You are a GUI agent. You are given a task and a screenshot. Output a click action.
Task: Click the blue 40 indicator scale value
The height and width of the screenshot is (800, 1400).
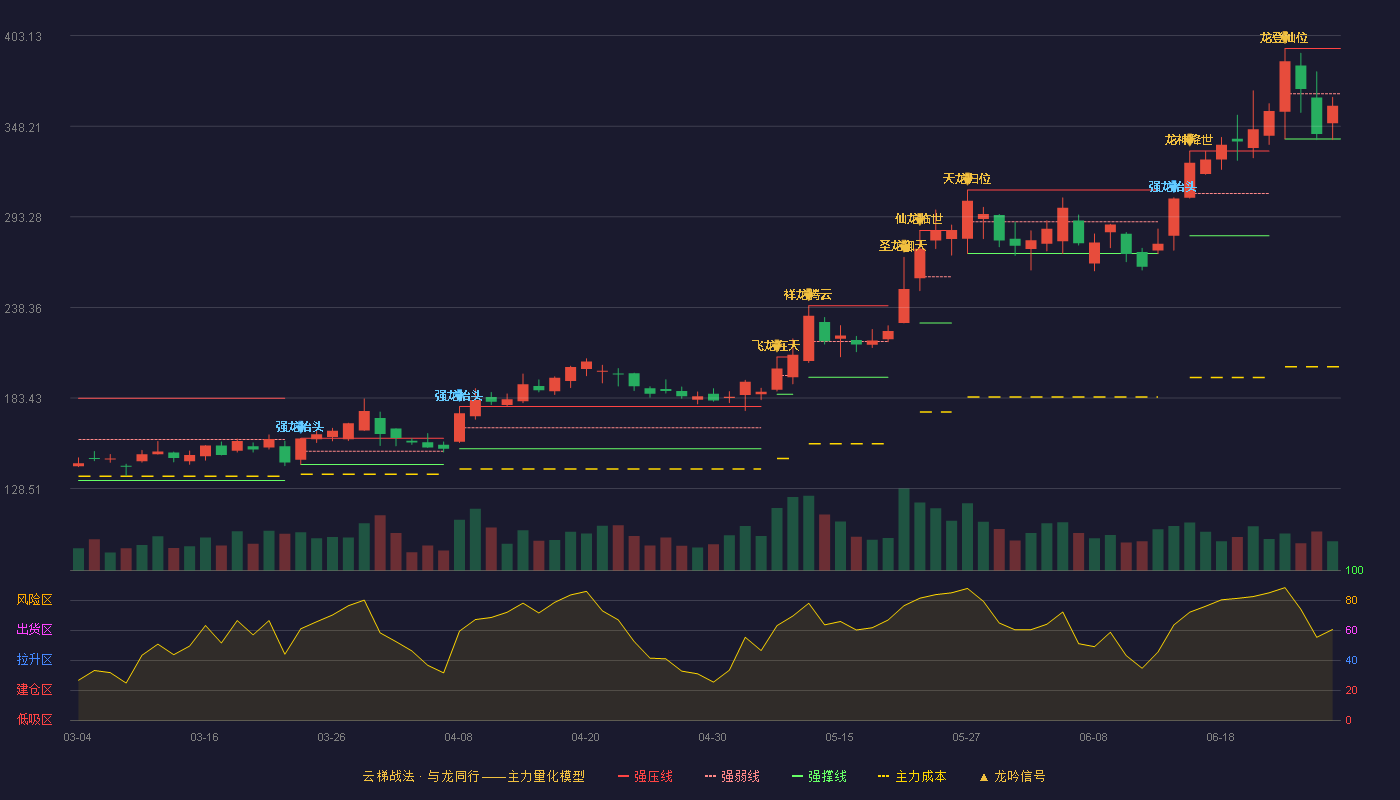click(x=1351, y=661)
